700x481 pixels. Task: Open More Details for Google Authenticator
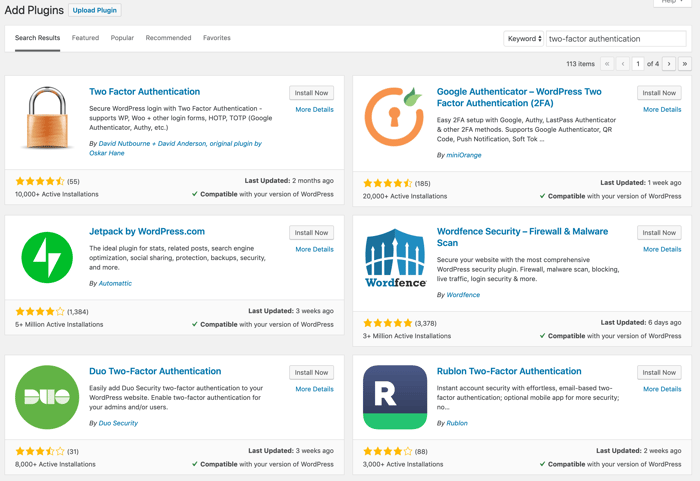click(x=662, y=109)
